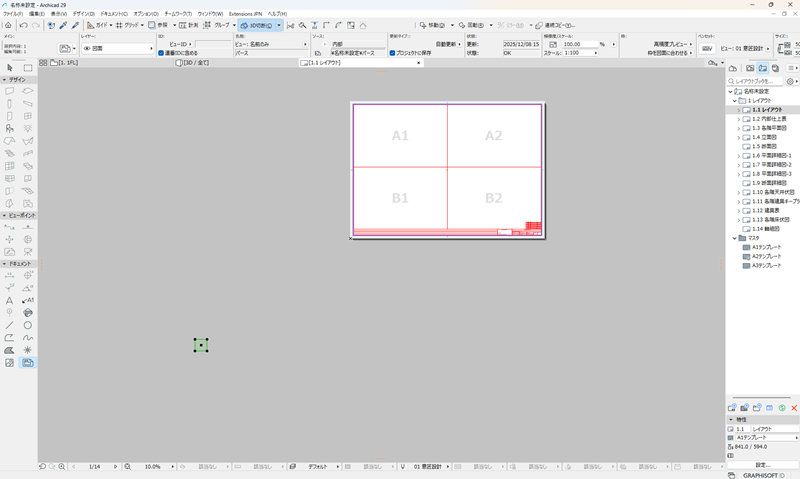Image resolution: width=800 pixels, height=479 pixels.
Task: Toggle the グリッド grid snap button
Action: click(128, 25)
